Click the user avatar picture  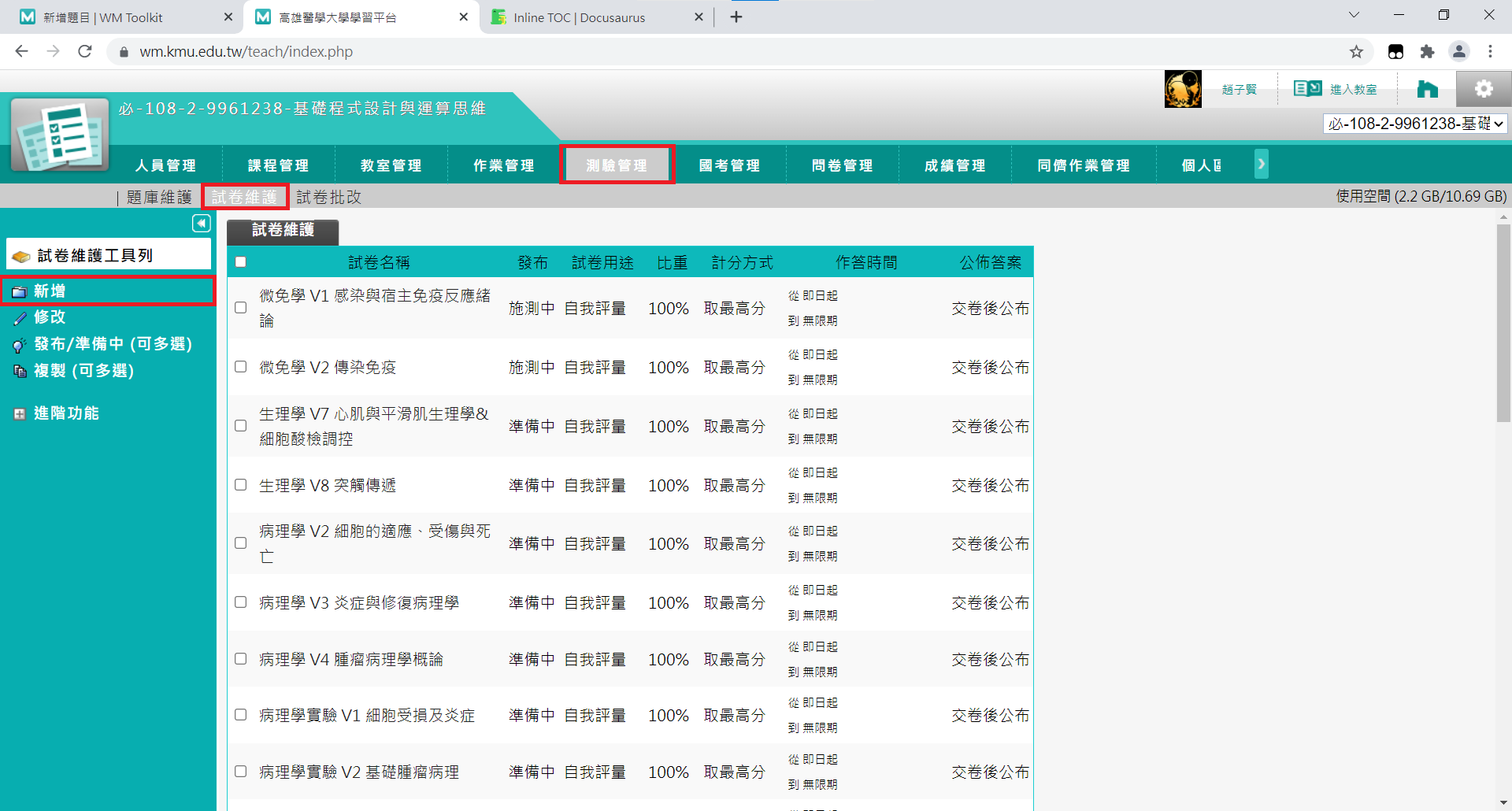tap(1183, 89)
